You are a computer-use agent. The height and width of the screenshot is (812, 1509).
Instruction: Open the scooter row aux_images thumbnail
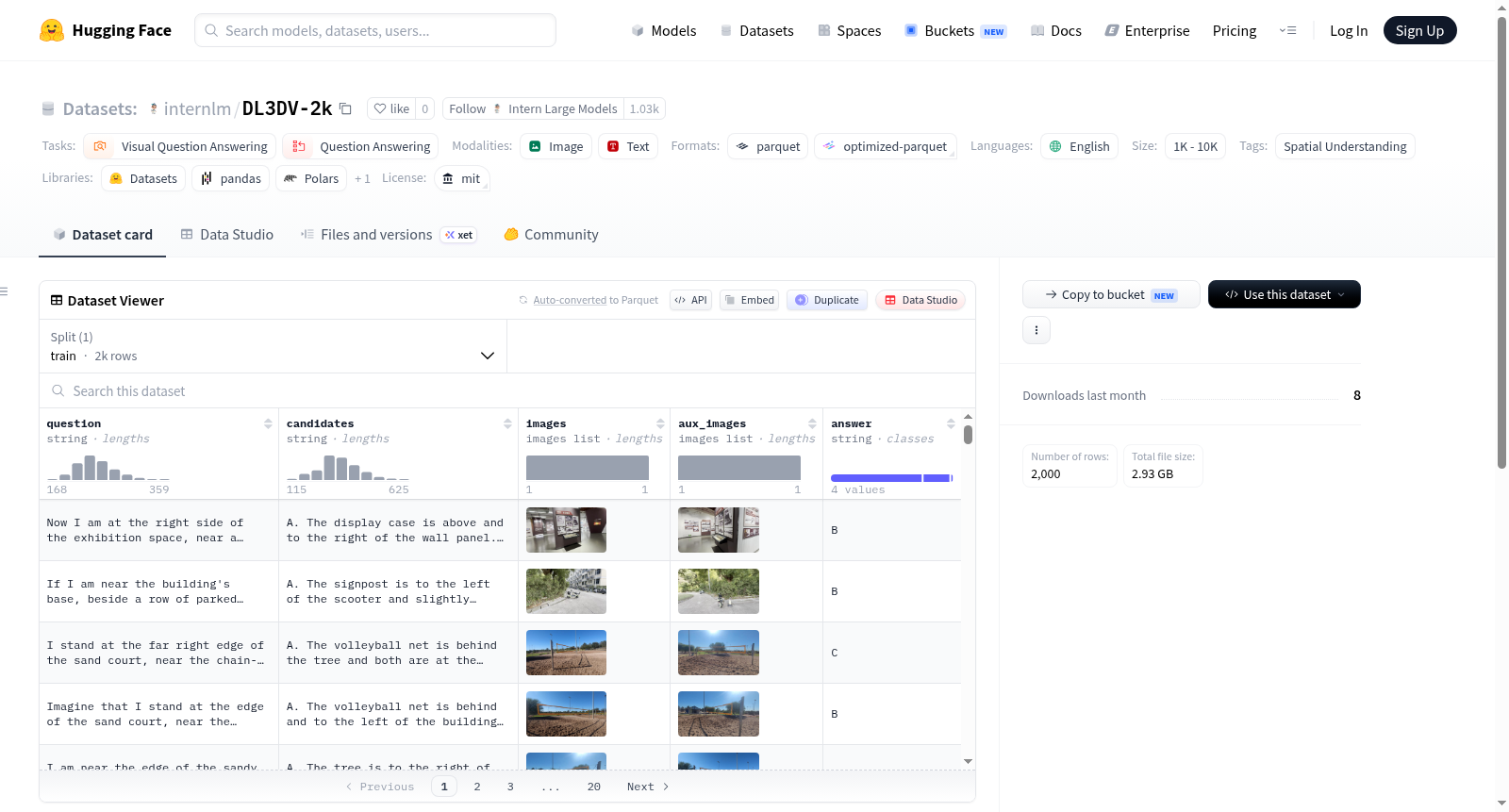[x=719, y=591]
